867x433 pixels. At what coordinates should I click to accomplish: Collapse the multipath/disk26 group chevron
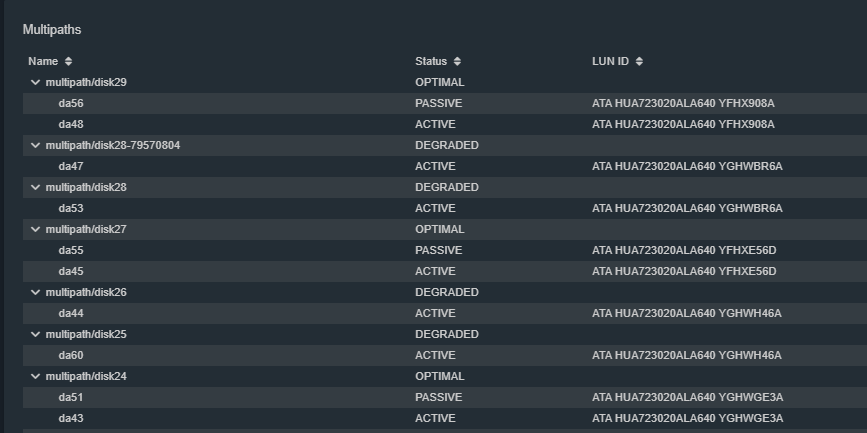tap(35, 293)
